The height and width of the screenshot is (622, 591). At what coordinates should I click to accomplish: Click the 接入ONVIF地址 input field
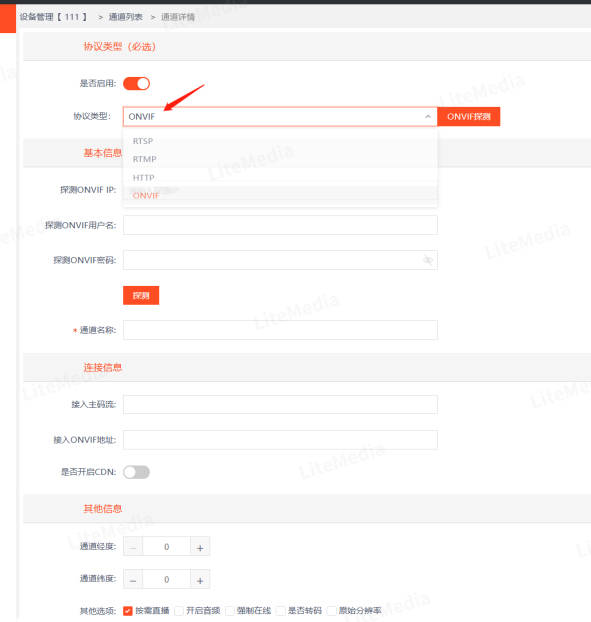pos(280,440)
